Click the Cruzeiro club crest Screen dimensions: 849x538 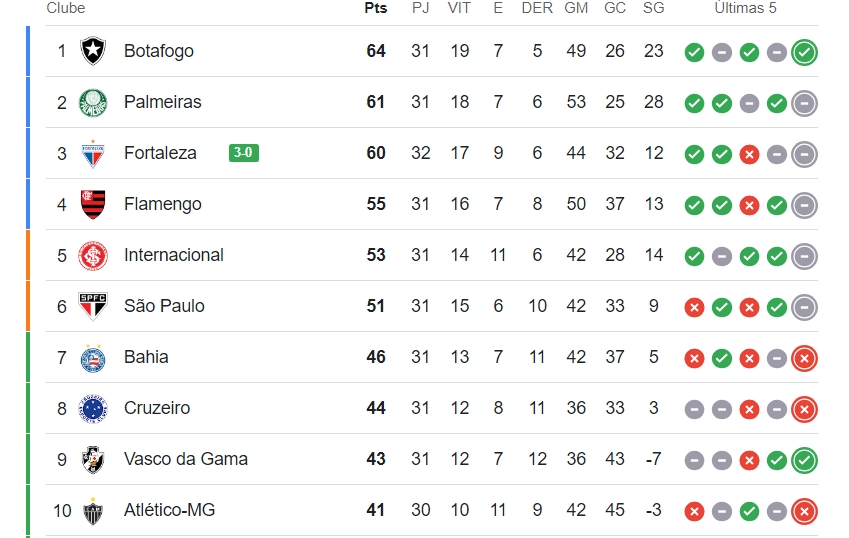click(93, 409)
